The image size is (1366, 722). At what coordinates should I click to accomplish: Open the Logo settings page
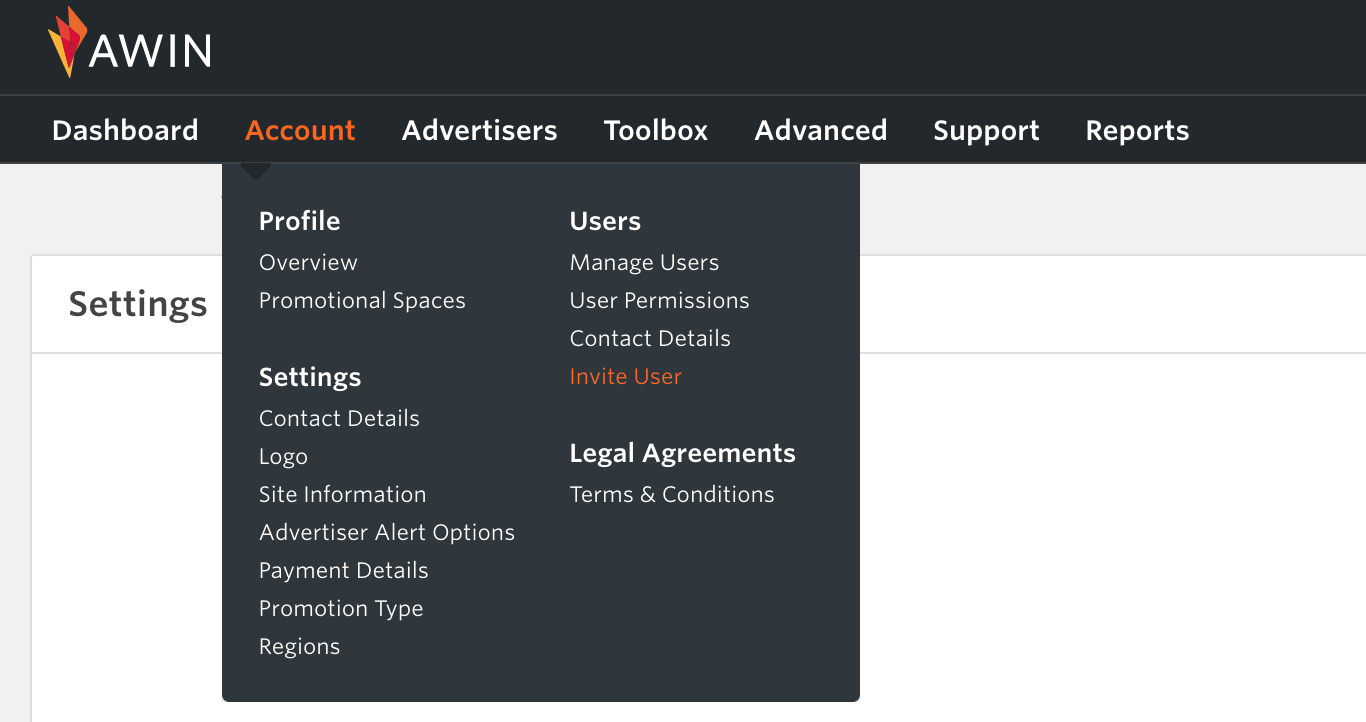pyautogui.click(x=283, y=456)
